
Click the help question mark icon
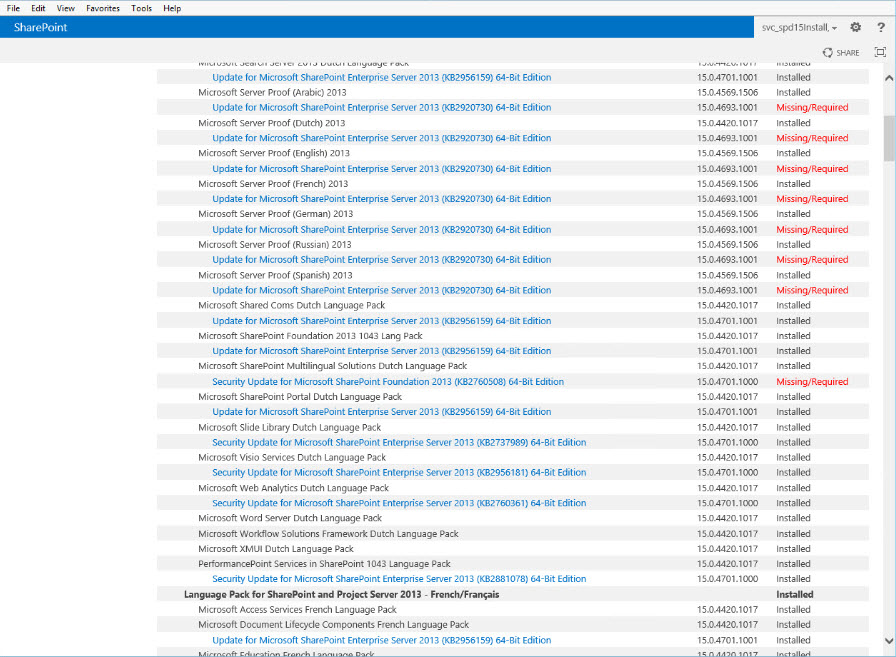[x=881, y=27]
